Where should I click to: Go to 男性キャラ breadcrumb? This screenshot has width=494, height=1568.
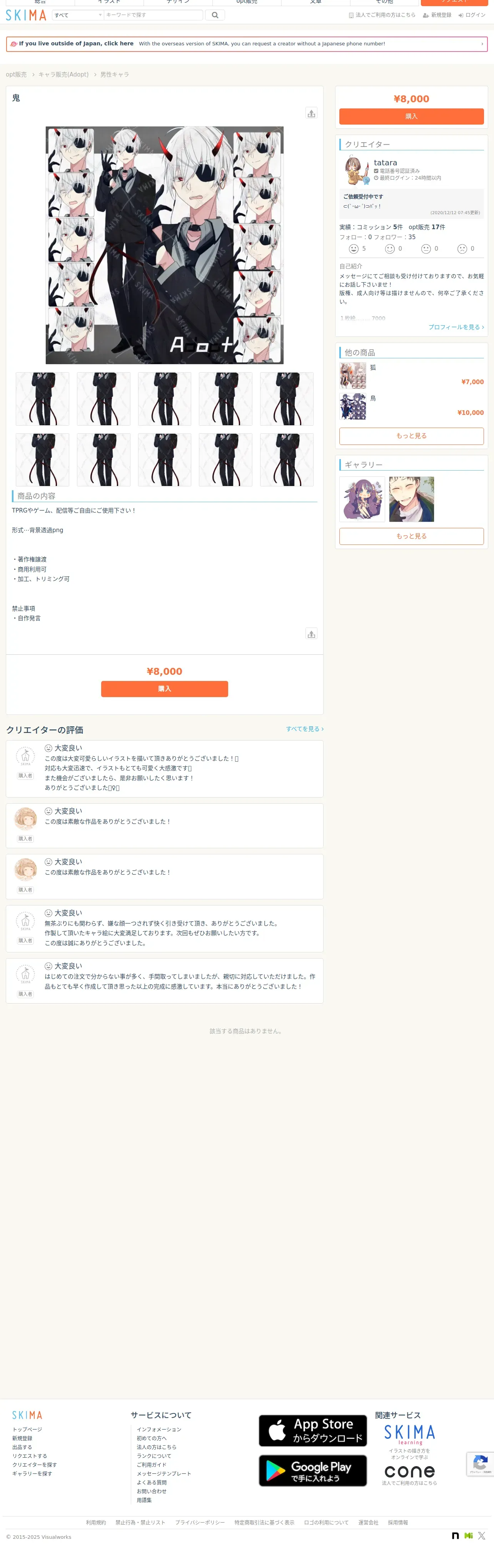115,74
